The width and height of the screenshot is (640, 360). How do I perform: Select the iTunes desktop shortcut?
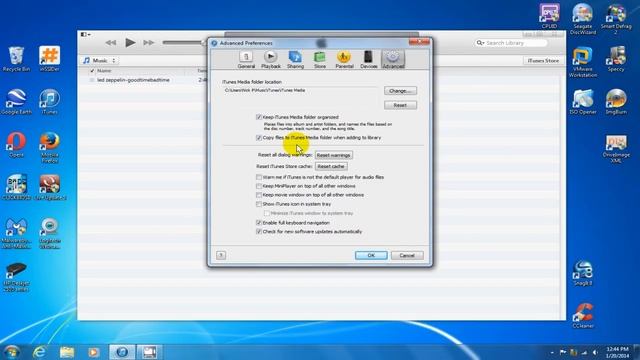pos(49,101)
